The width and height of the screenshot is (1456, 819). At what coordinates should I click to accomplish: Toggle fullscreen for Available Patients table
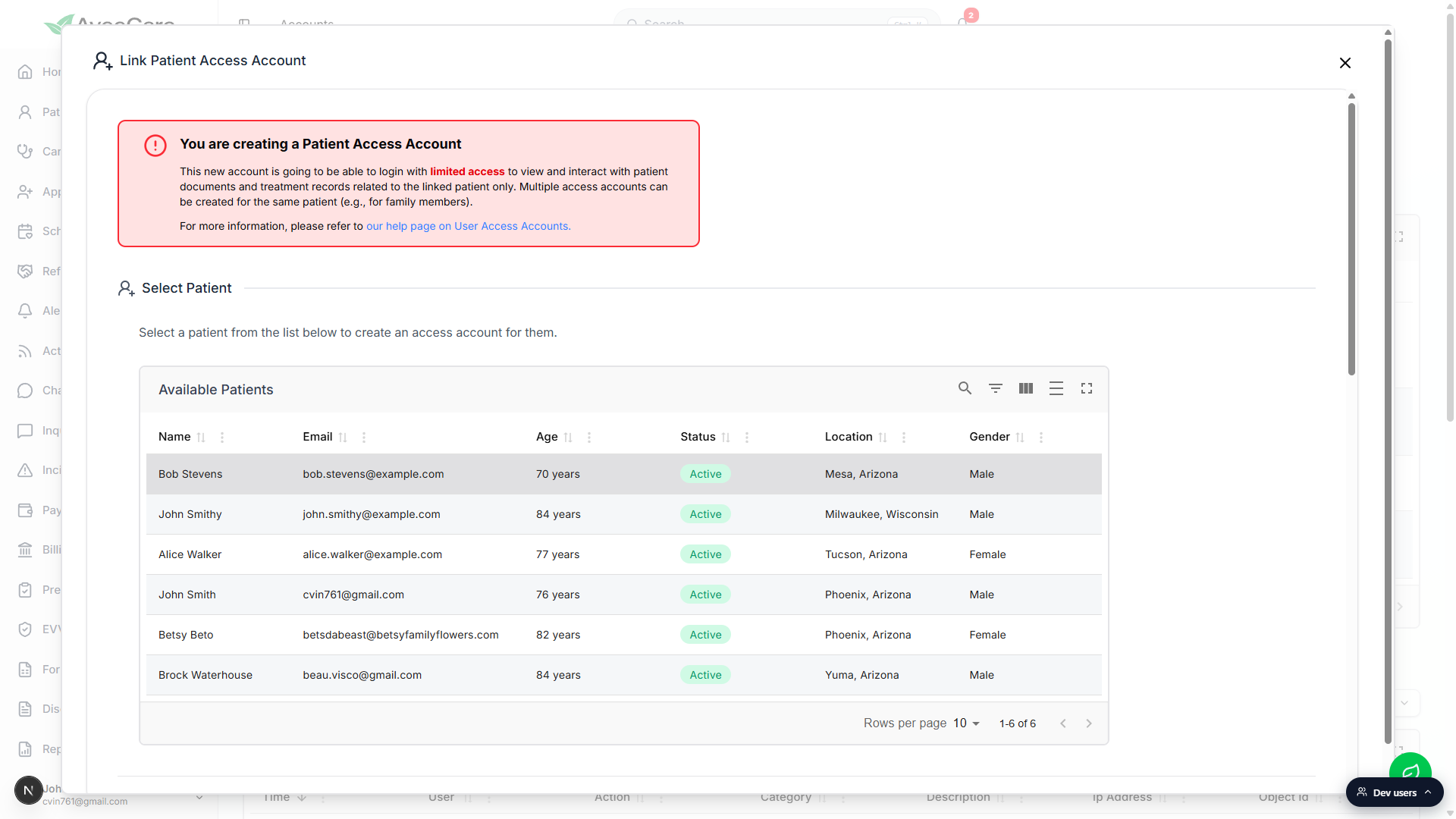click(1086, 388)
